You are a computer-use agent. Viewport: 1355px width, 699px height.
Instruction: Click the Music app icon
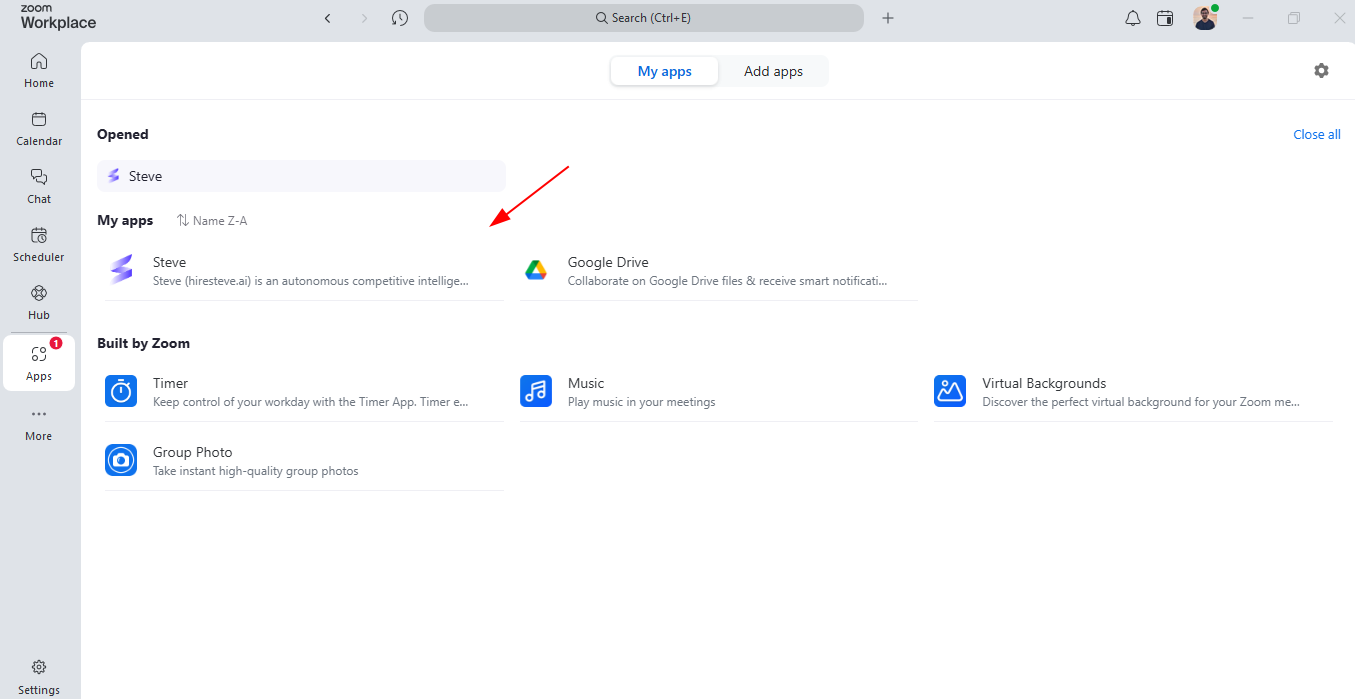[x=536, y=392]
